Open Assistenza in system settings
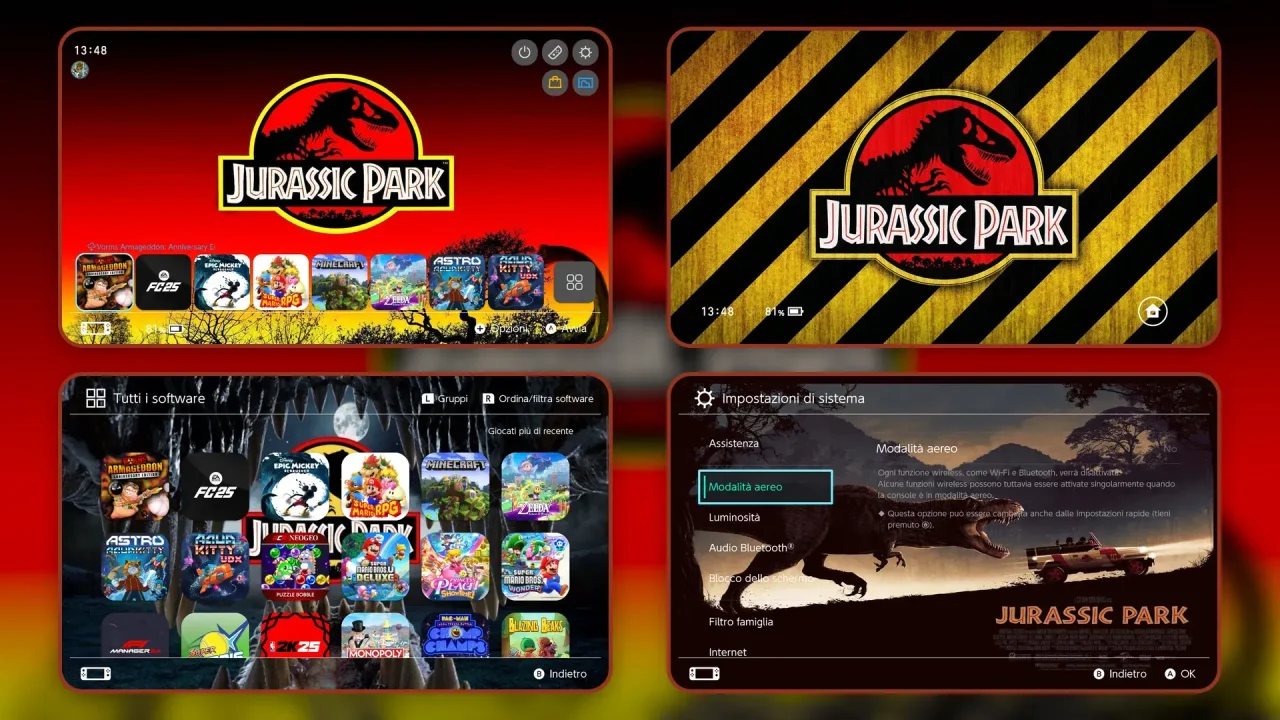 [x=734, y=443]
